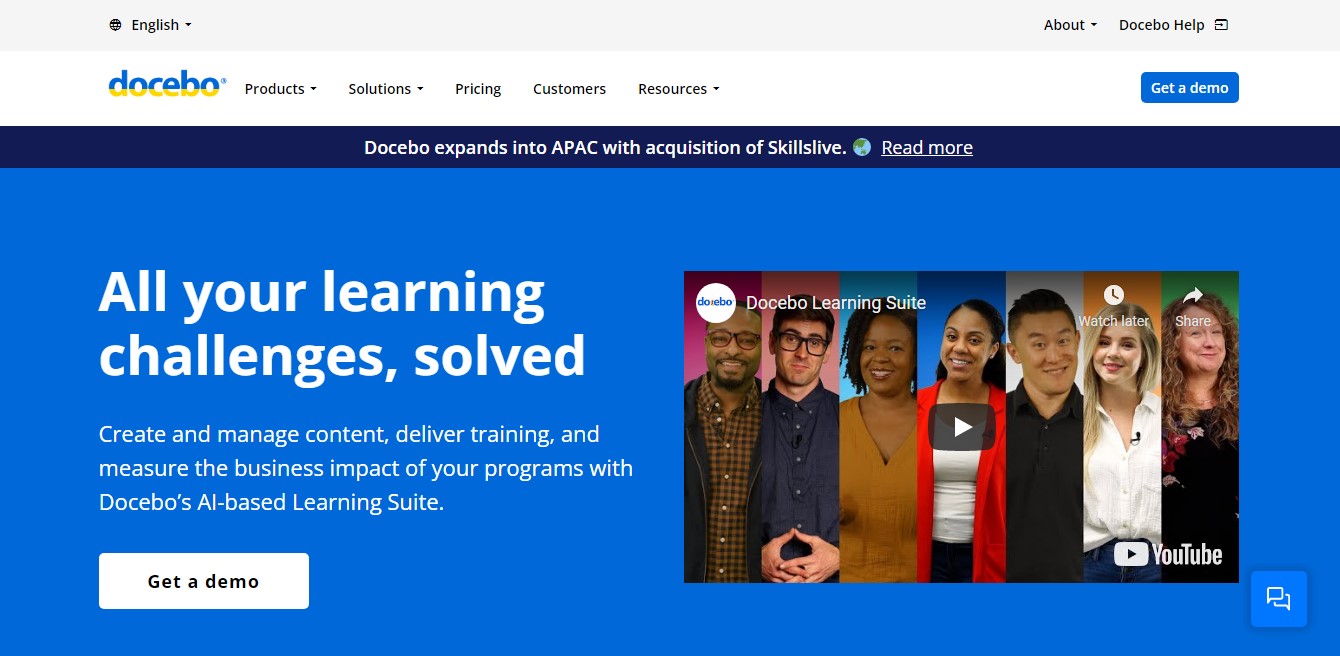Open the Docebo Help link
1340x656 pixels.
coord(1161,25)
